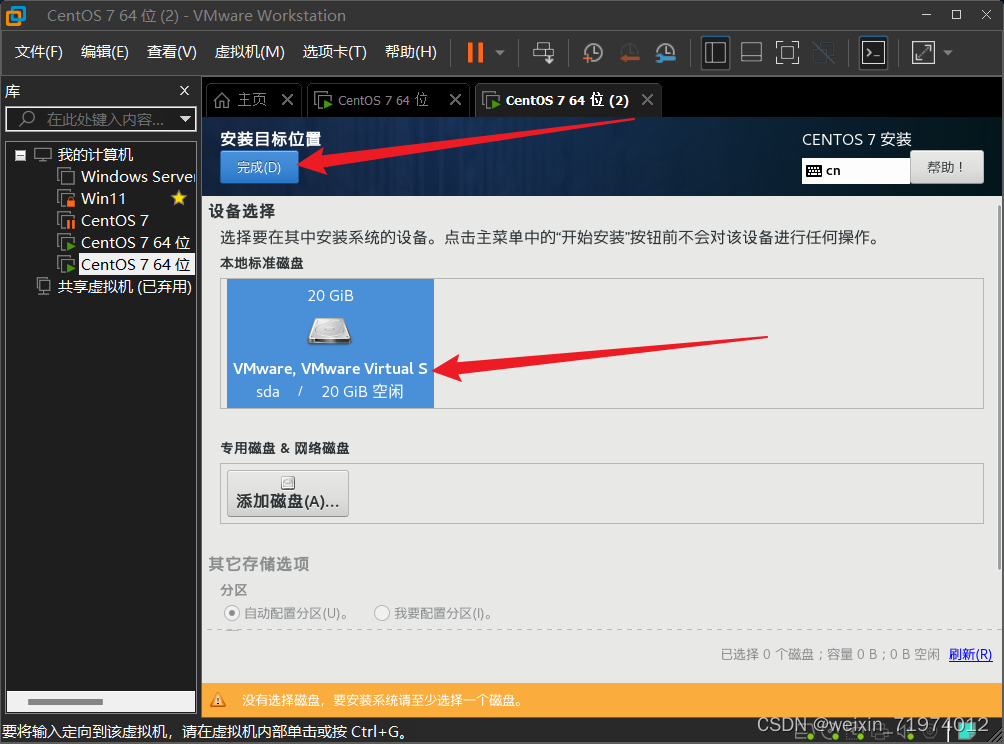The height and width of the screenshot is (744, 1004).
Task: Click the library panel horizontal scrollbar
Action: 65,702
